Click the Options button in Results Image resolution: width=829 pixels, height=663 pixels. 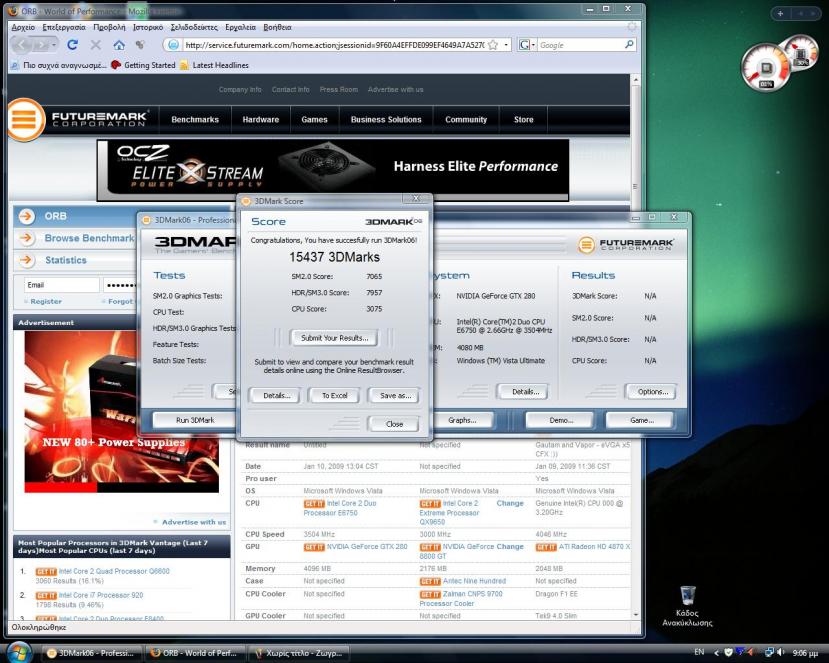[652, 392]
